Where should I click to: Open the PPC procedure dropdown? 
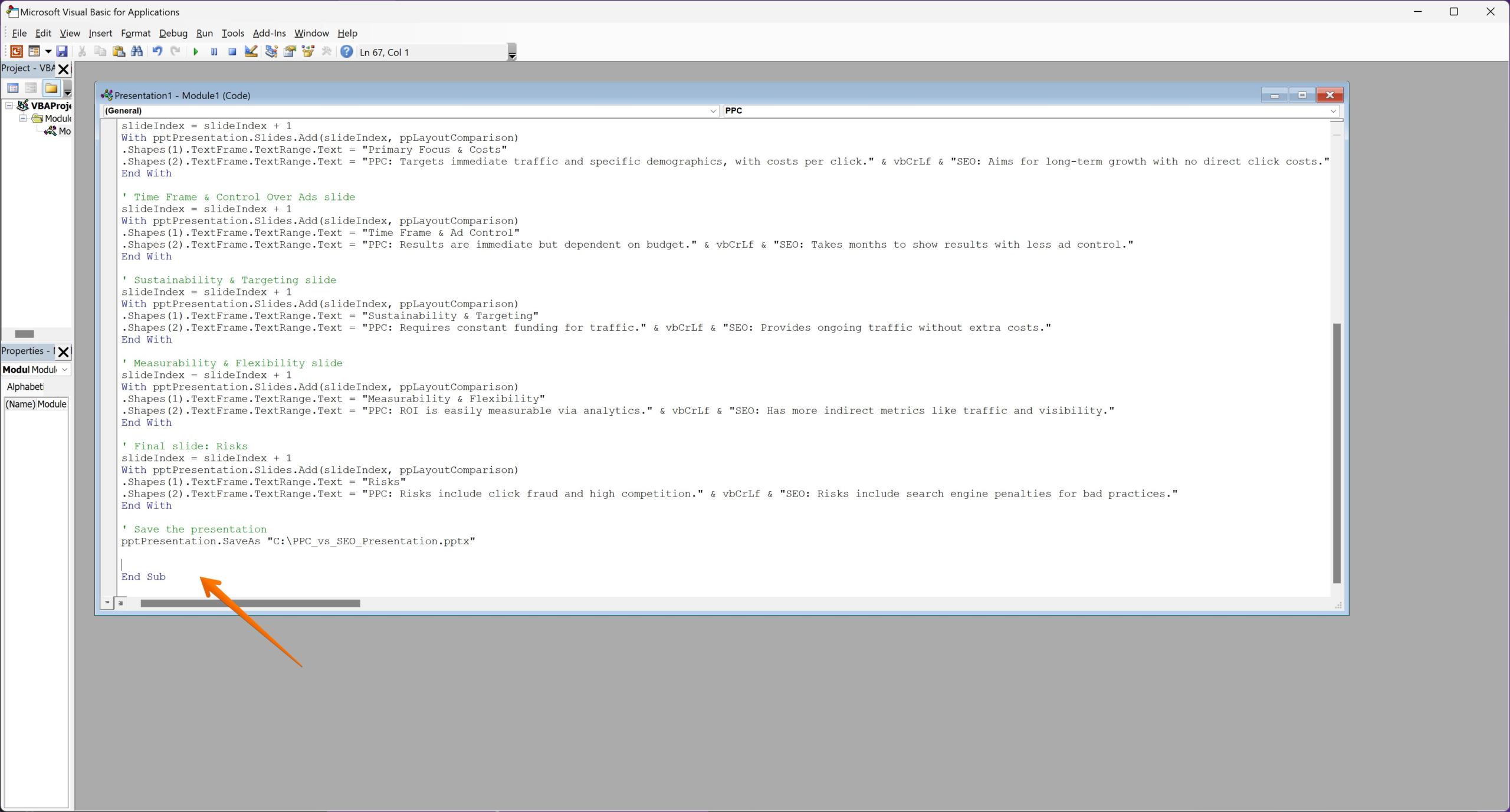coord(1332,111)
